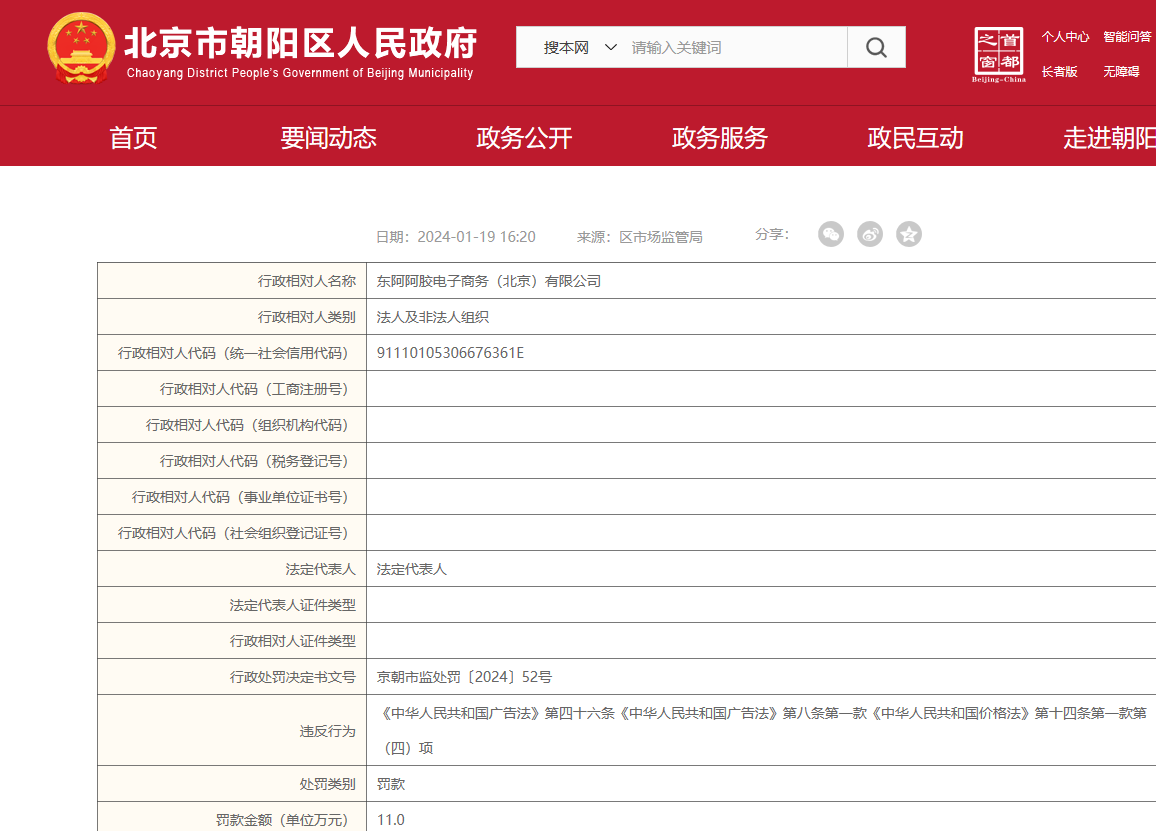1156x831 pixels.
Task: Open the 要闻动态 navigation menu
Action: click(x=330, y=137)
